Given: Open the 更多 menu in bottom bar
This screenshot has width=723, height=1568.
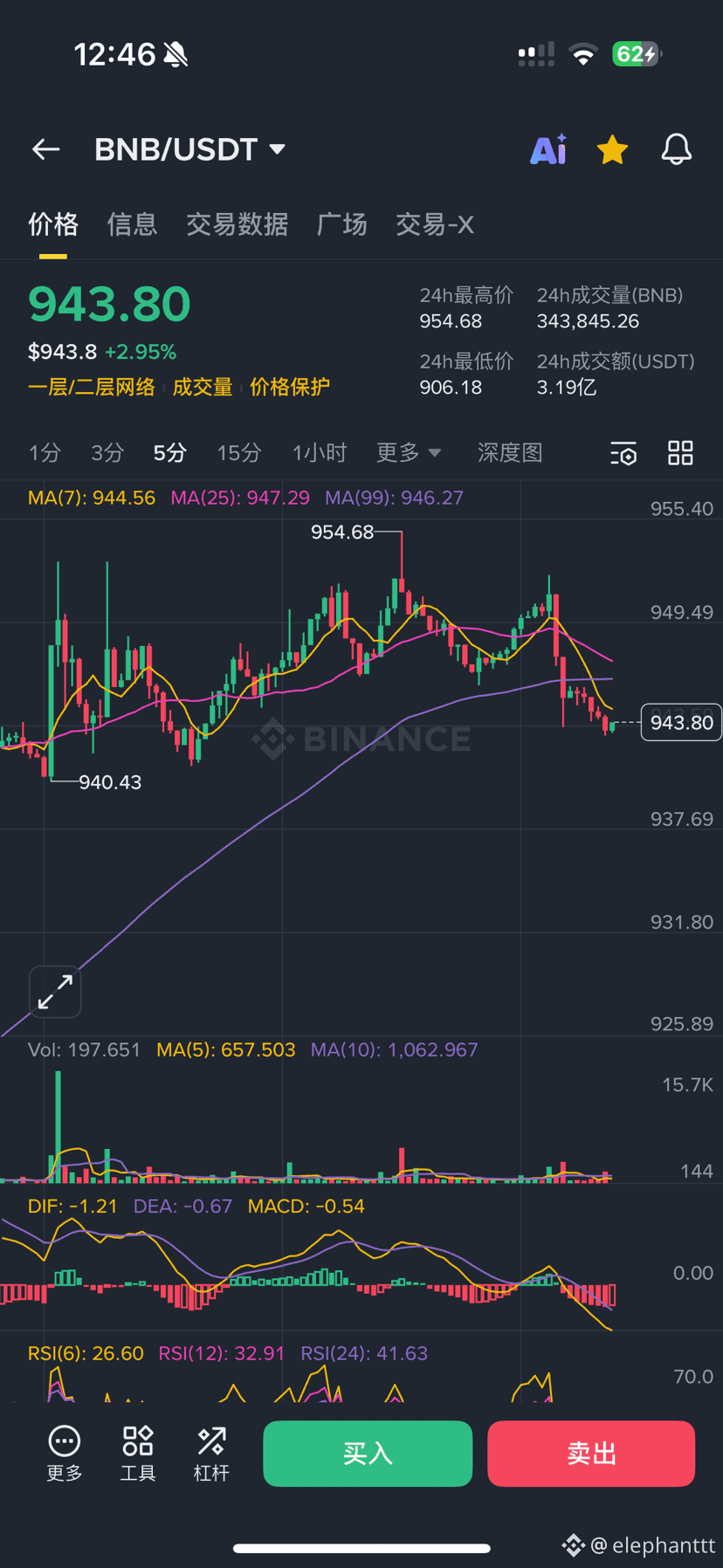Looking at the screenshot, I should tap(65, 1453).
